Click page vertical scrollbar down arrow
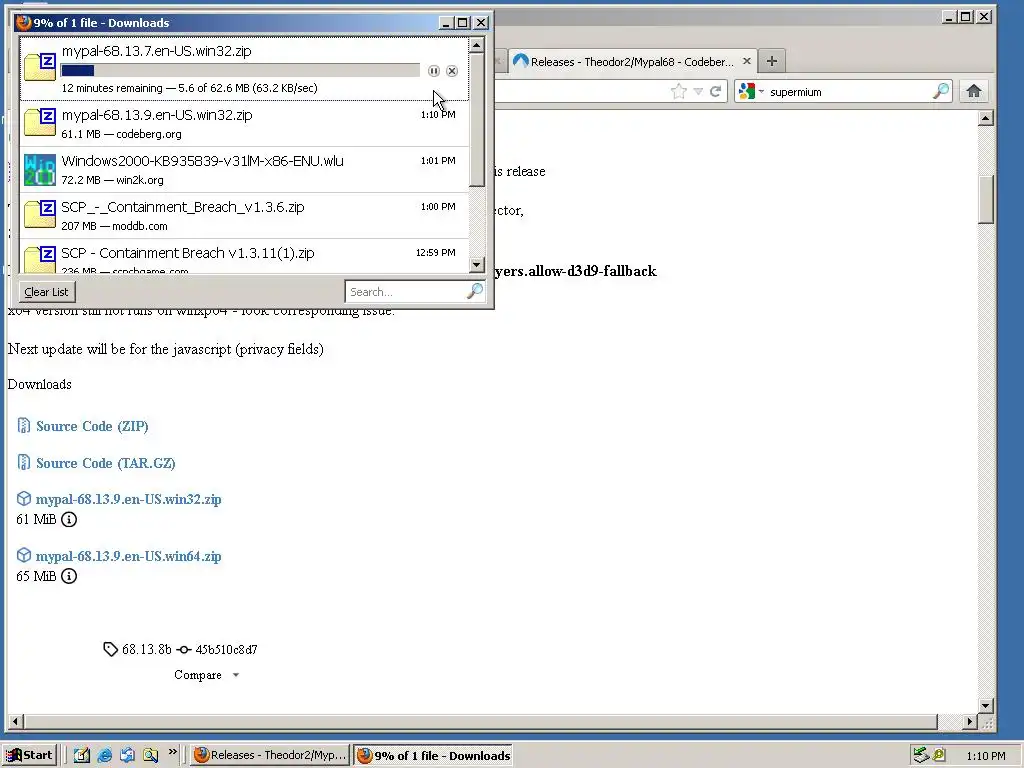Image resolution: width=1024 pixels, height=768 pixels. pyautogui.click(x=986, y=705)
